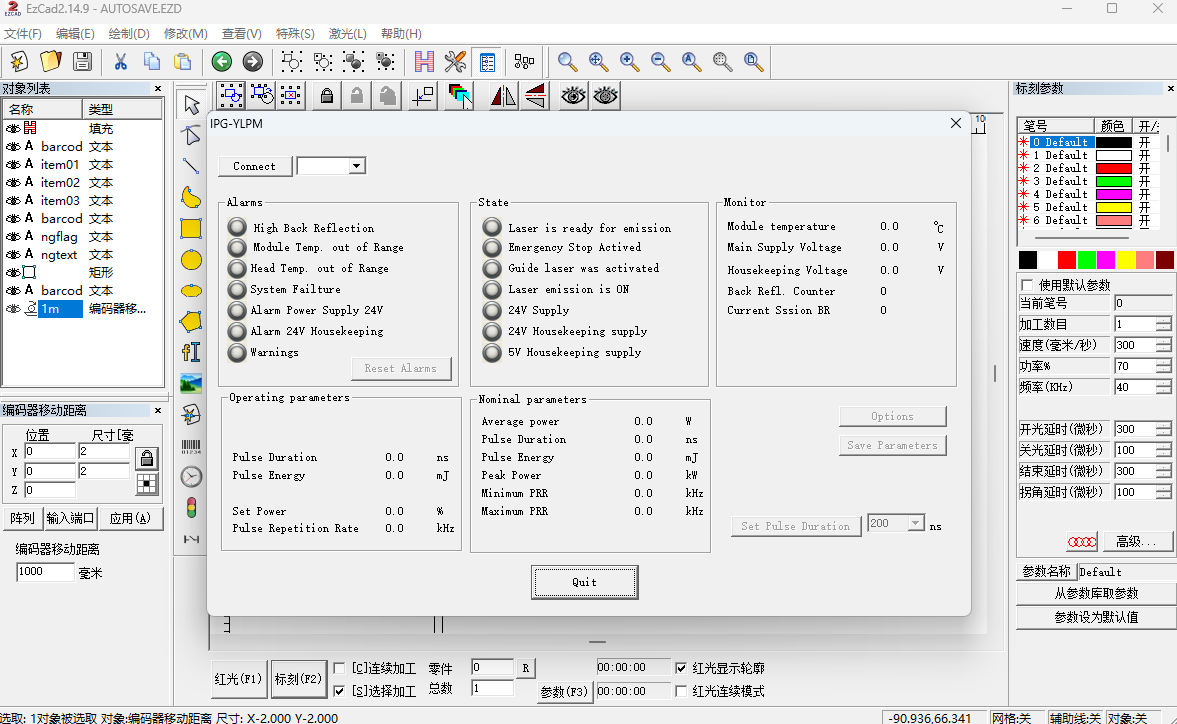Toggle visibility eye of ngflag row
Image resolution: width=1177 pixels, height=724 pixels.
point(13,236)
